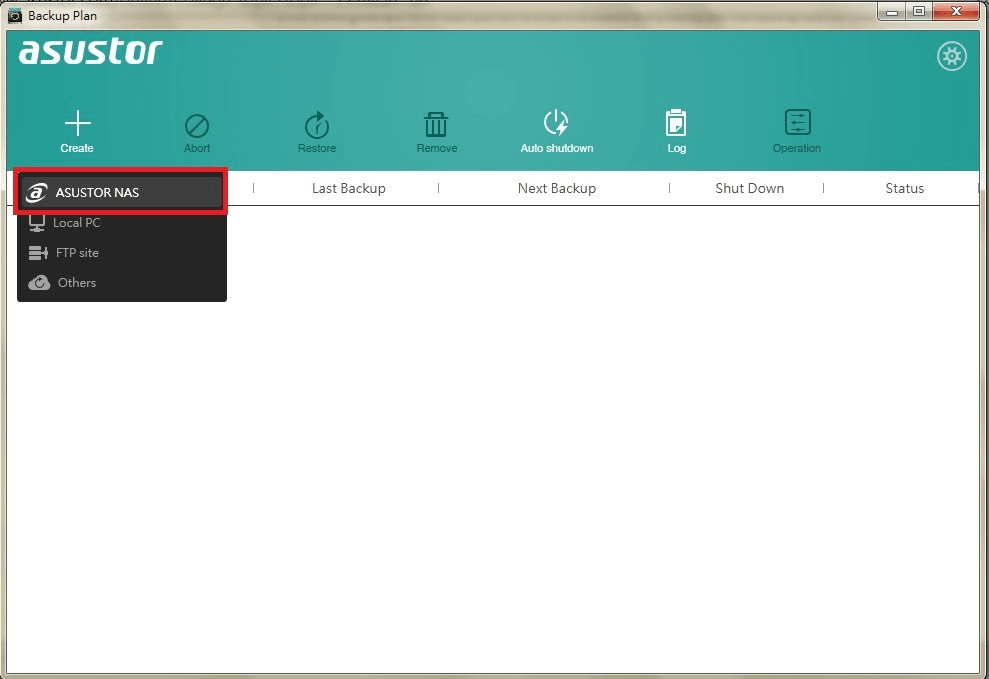Click the Abort toolbar icon
Screen dimensions: 989x679
pos(197,126)
